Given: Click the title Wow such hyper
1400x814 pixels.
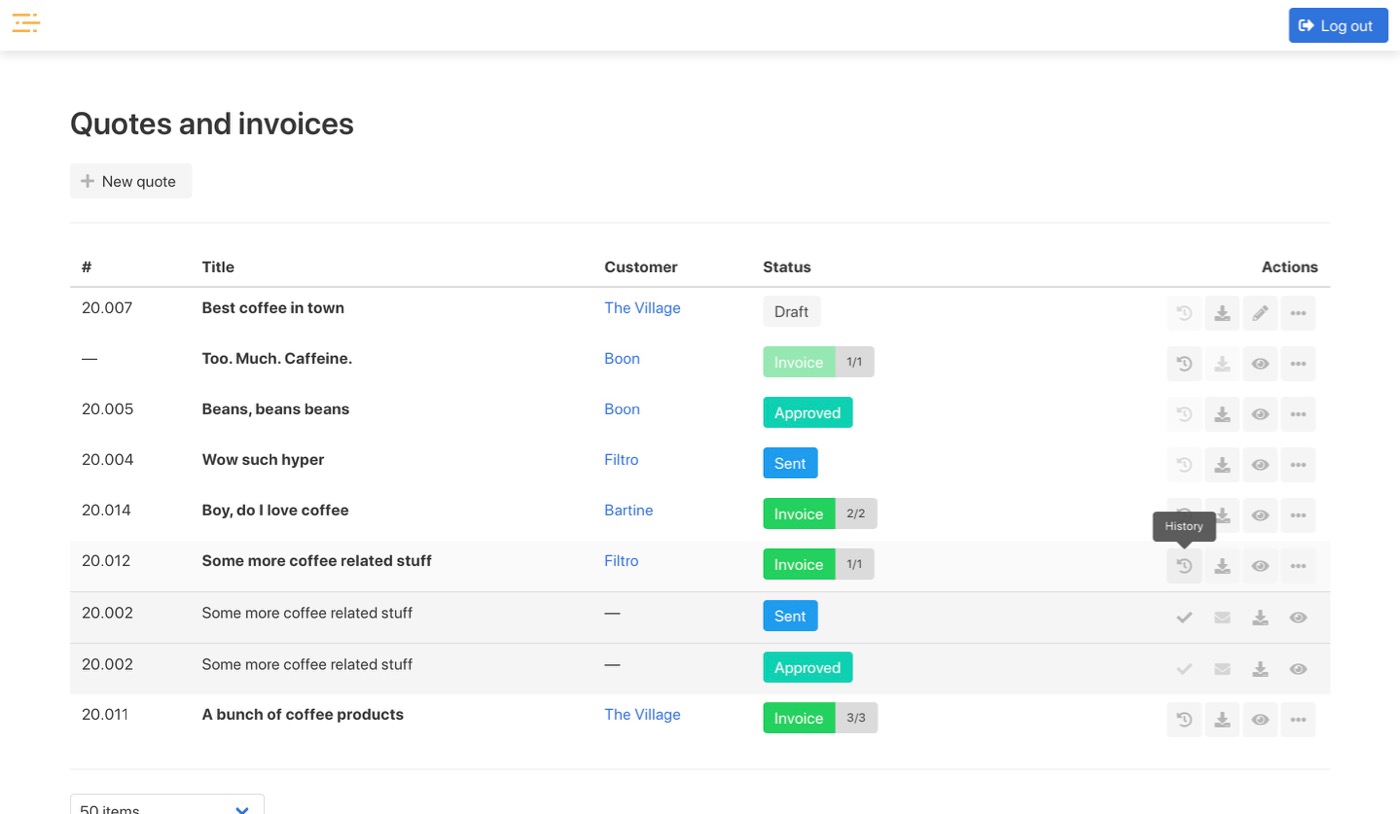Looking at the screenshot, I should (263, 460).
